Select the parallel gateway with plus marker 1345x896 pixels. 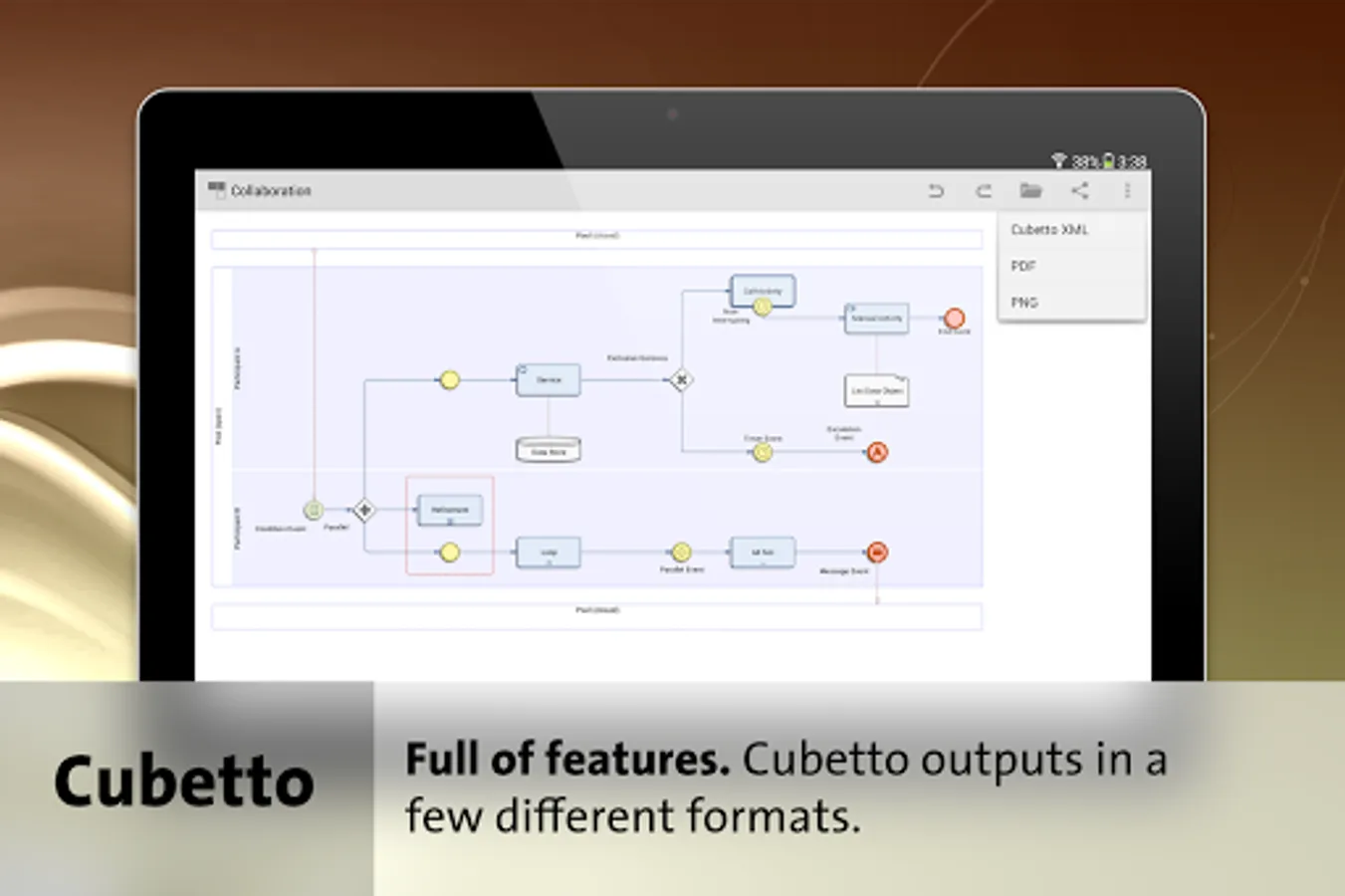coord(364,510)
